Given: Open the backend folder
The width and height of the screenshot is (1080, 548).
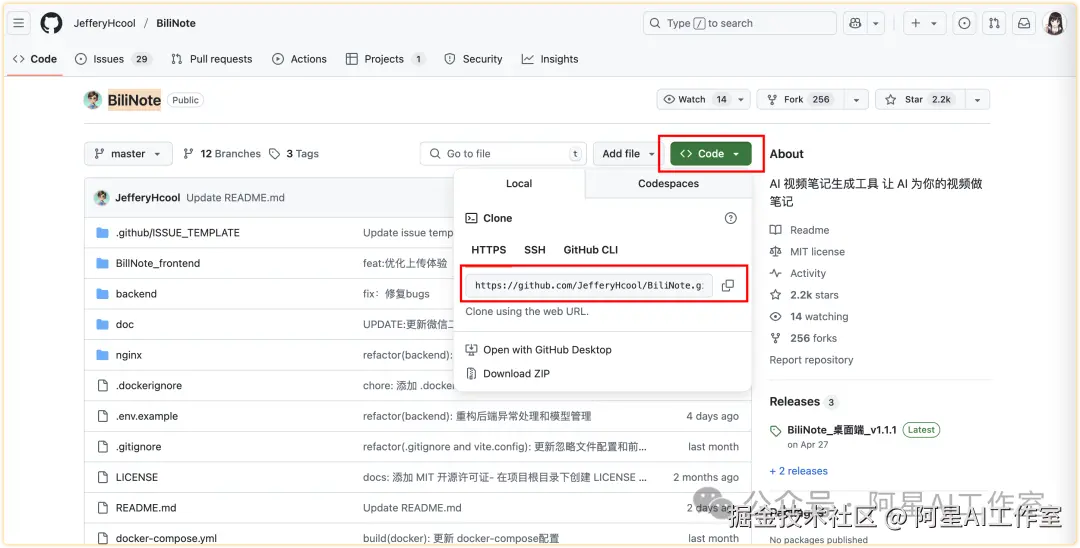Looking at the screenshot, I should 136,294.
